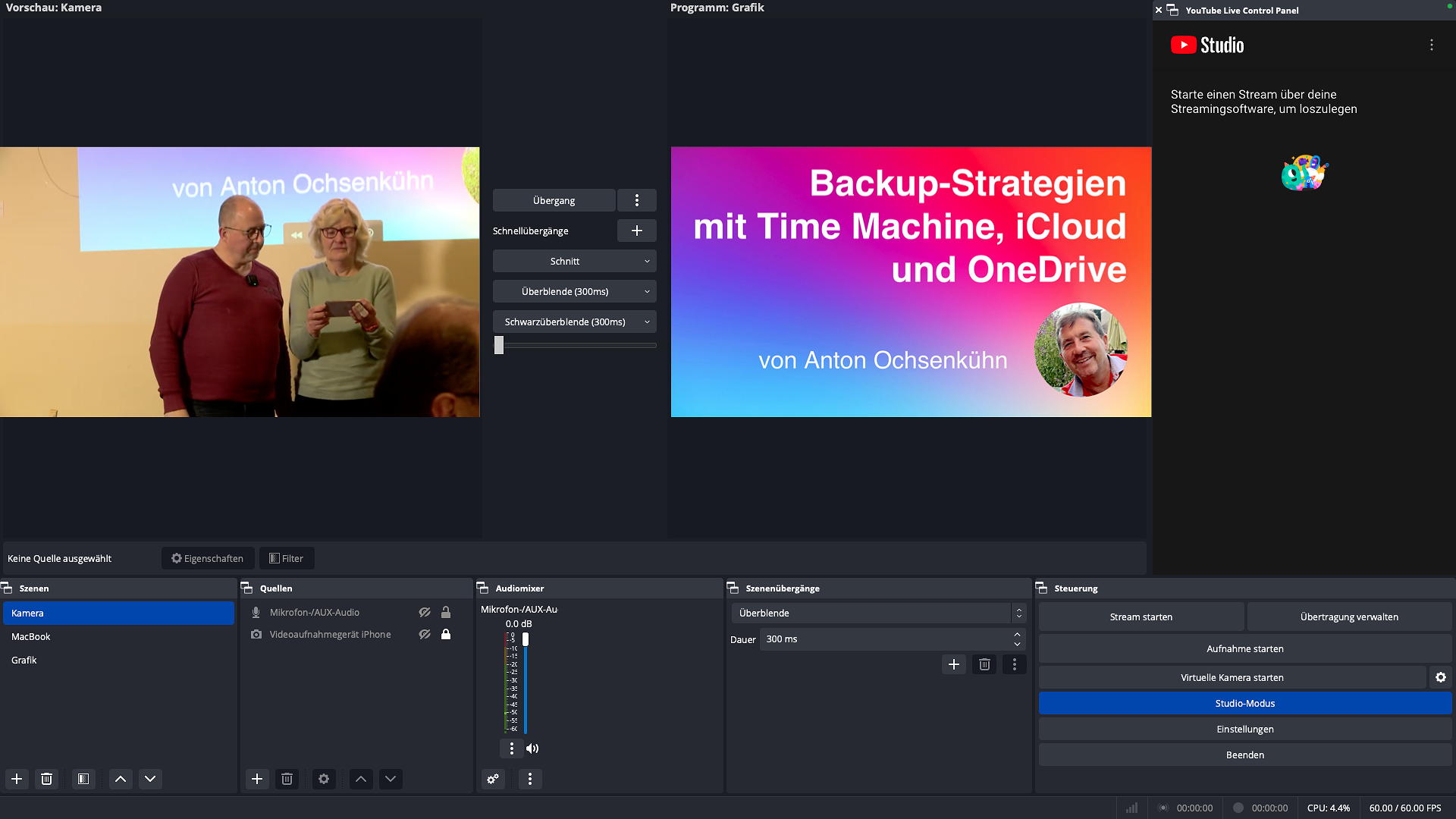The width and height of the screenshot is (1456, 819).
Task: Expand Schwarzüberblende (300ms) quick transition menu
Action: pos(647,322)
